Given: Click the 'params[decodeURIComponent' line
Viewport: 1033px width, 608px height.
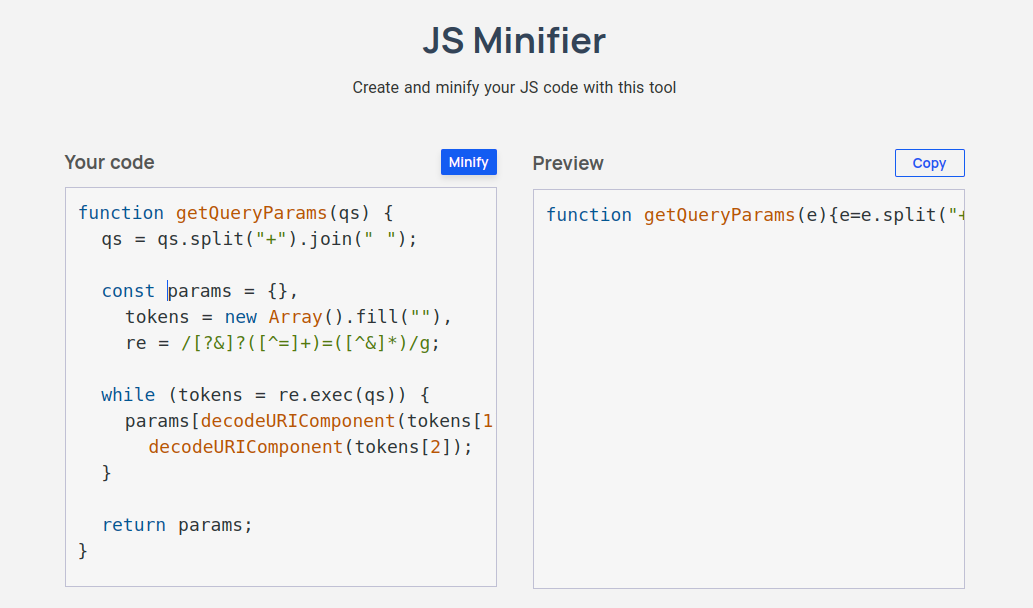Looking at the screenshot, I should click(309, 421).
